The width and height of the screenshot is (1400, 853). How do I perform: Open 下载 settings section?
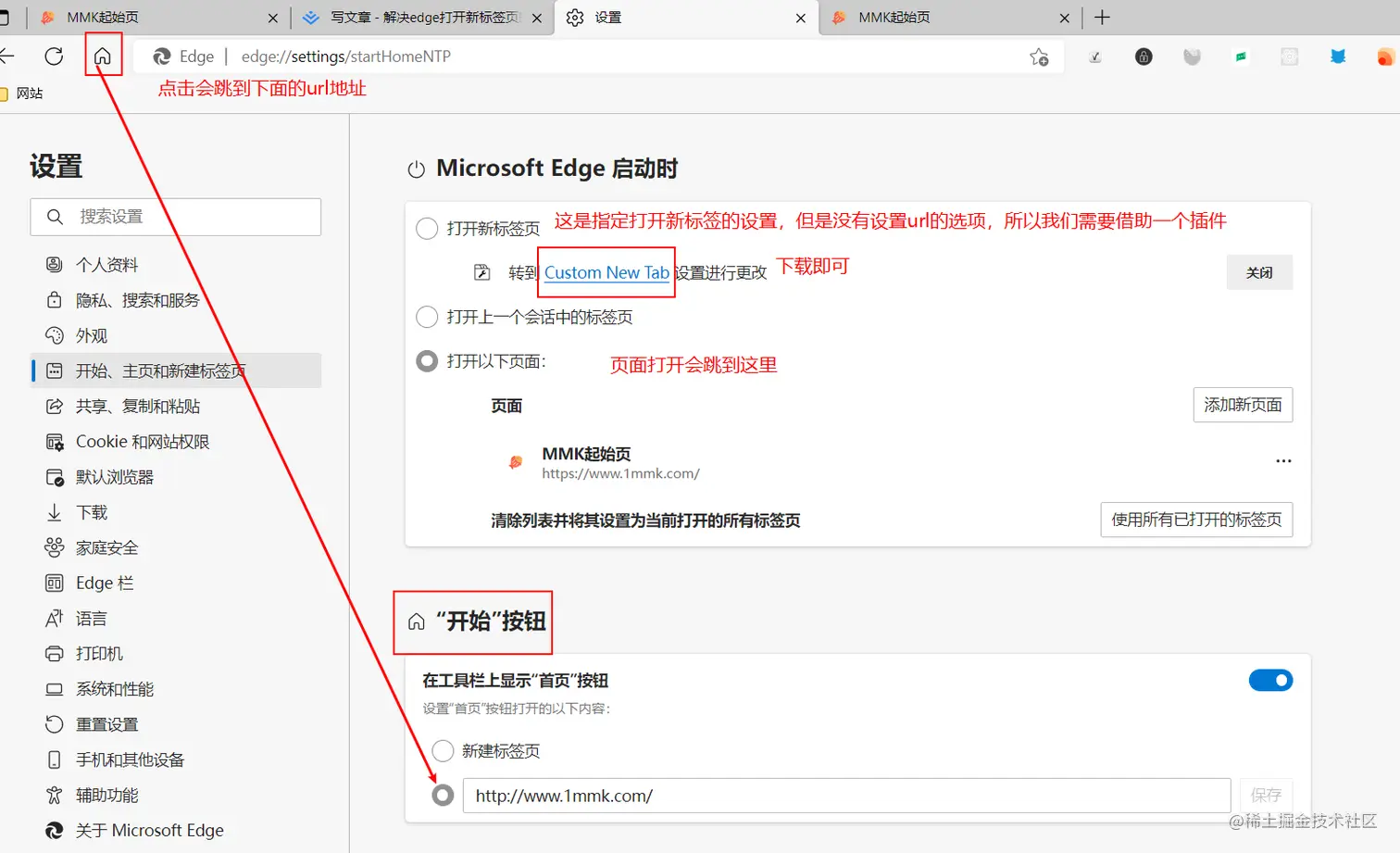pos(176,512)
